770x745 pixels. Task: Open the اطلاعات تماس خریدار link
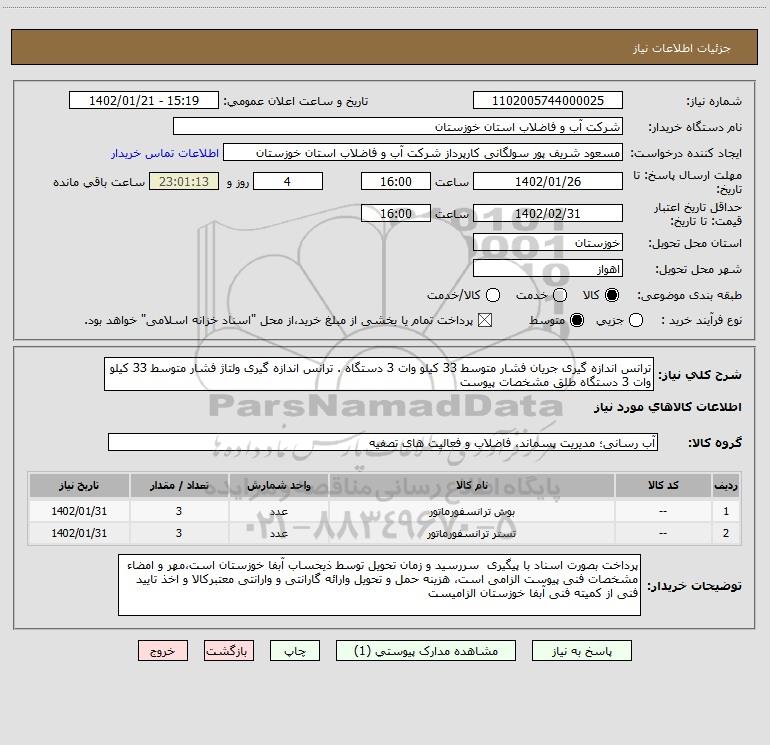(x=165, y=153)
